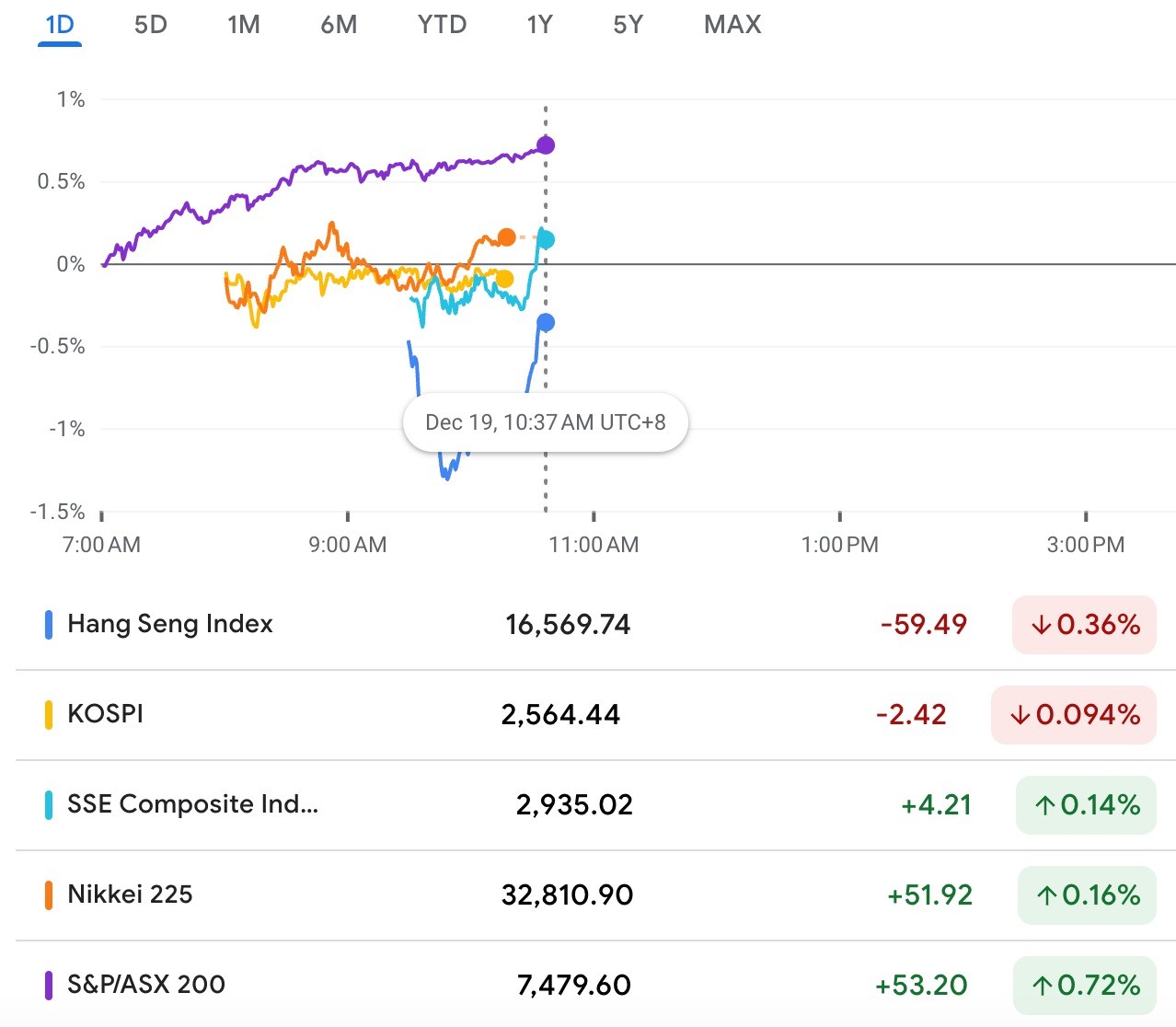Click the KOSPI price 2,564.44
The image size is (1176, 1027).
pos(560,715)
